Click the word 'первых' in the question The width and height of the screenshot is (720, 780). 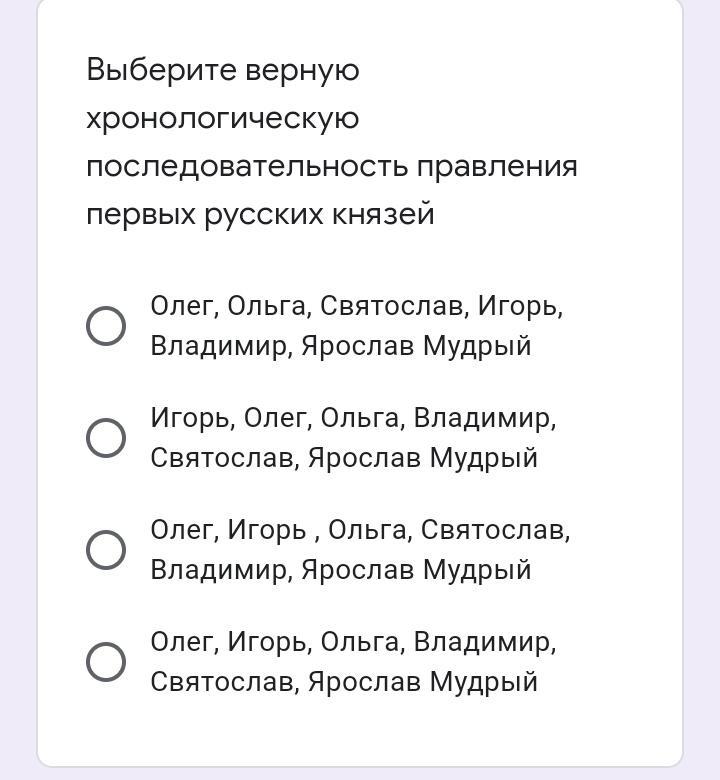(x=141, y=214)
